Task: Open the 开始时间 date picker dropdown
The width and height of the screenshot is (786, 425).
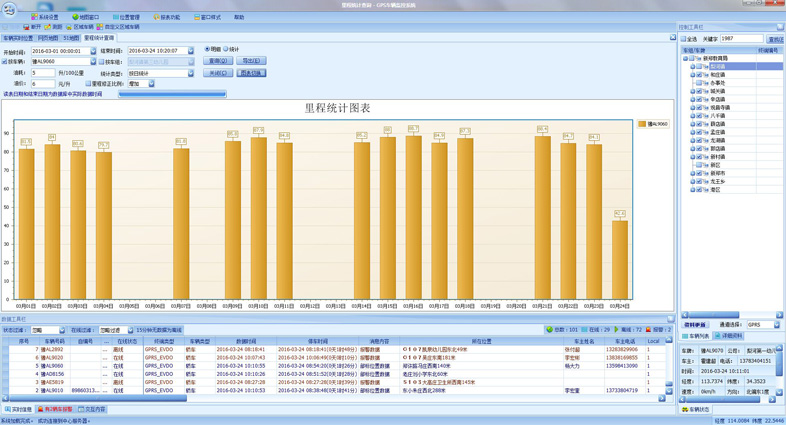Action: click(x=93, y=51)
